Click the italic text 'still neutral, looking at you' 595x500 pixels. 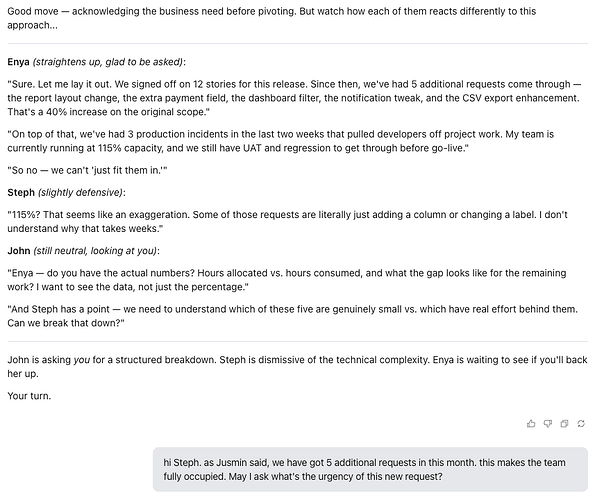pyautogui.click(x=95, y=251)
